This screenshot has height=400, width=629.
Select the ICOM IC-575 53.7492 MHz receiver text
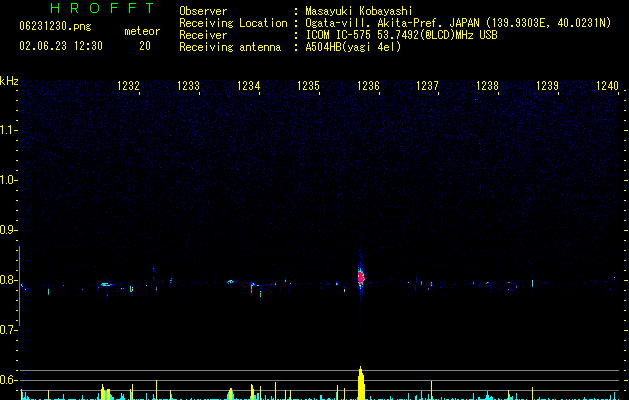coord(401,35)
